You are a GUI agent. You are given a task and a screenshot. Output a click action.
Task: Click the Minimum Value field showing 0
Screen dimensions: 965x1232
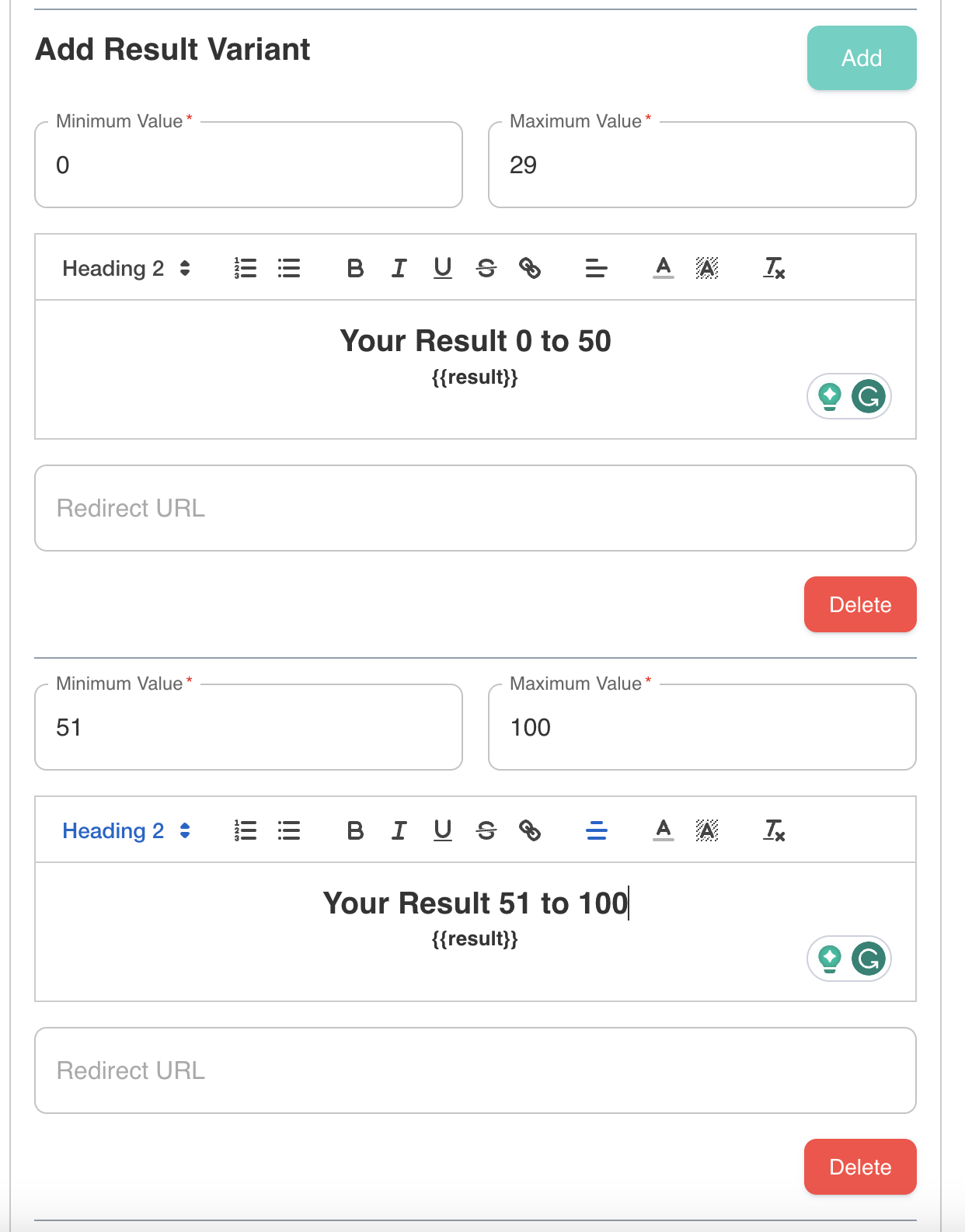point(248,165)
